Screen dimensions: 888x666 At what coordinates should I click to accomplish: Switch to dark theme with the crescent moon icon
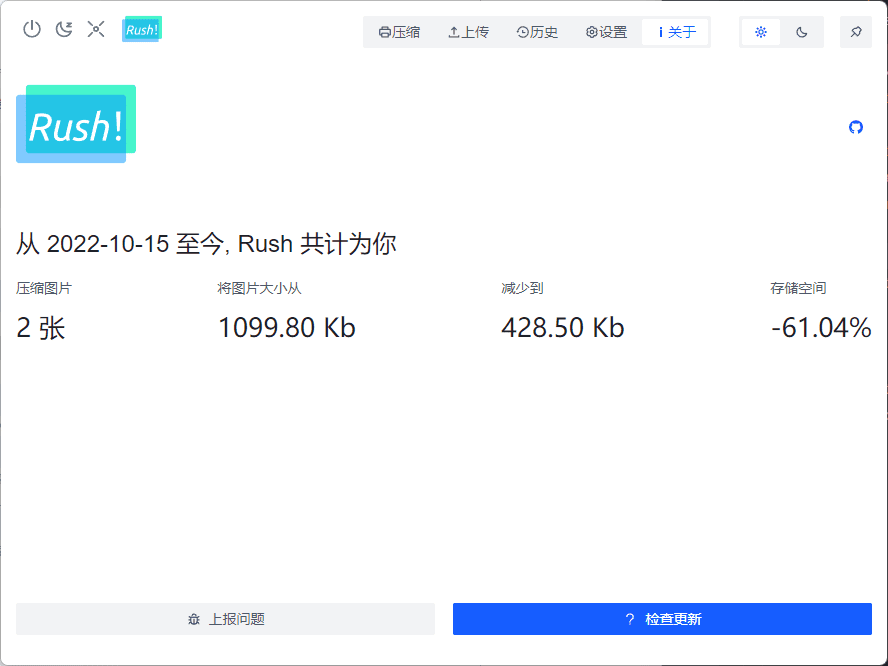801,32
